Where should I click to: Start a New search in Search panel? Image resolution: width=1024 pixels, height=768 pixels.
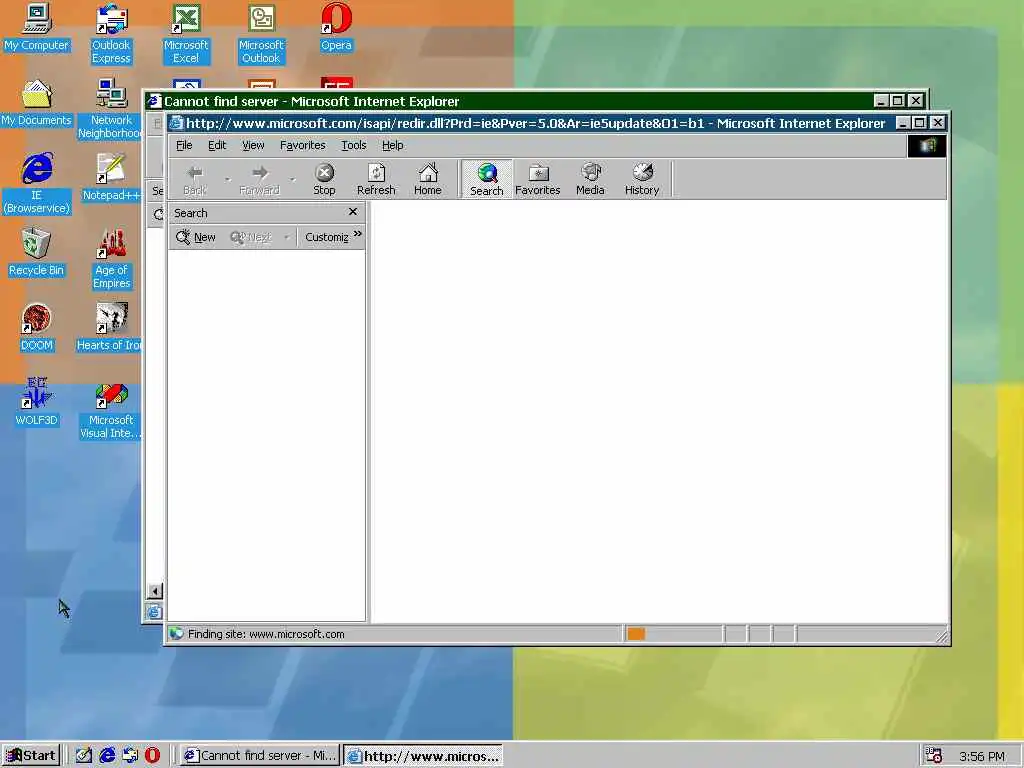pos(196,237)
